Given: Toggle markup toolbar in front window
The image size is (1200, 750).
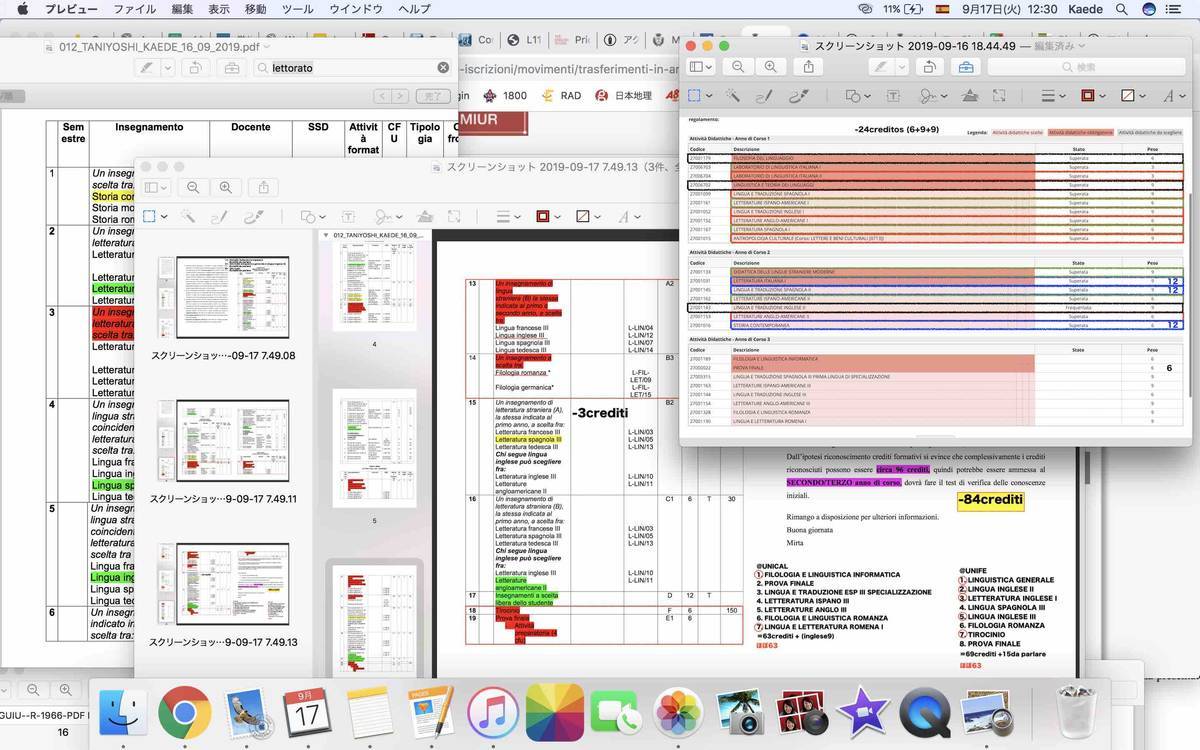Looking at the screenshot, I should coord(965,67).
